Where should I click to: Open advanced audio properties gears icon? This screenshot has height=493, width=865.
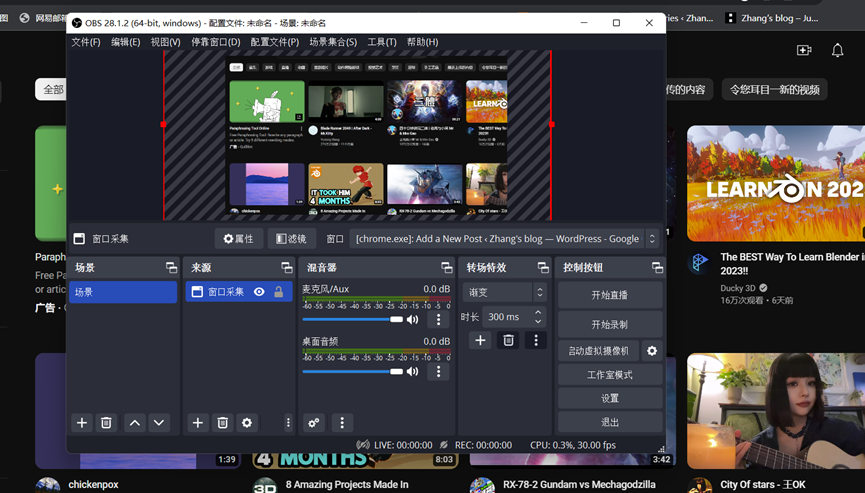click(x=314, y=423)
